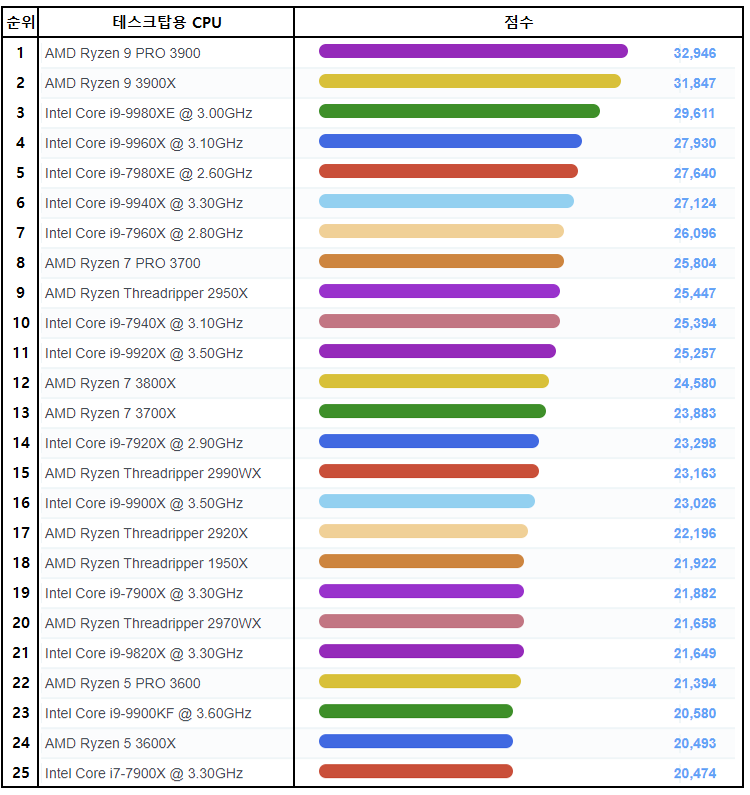Image resolution: width=750 pixels, height=795 pixels.
Task: Click the score value 21,658
Action: (x=695, y=623)
